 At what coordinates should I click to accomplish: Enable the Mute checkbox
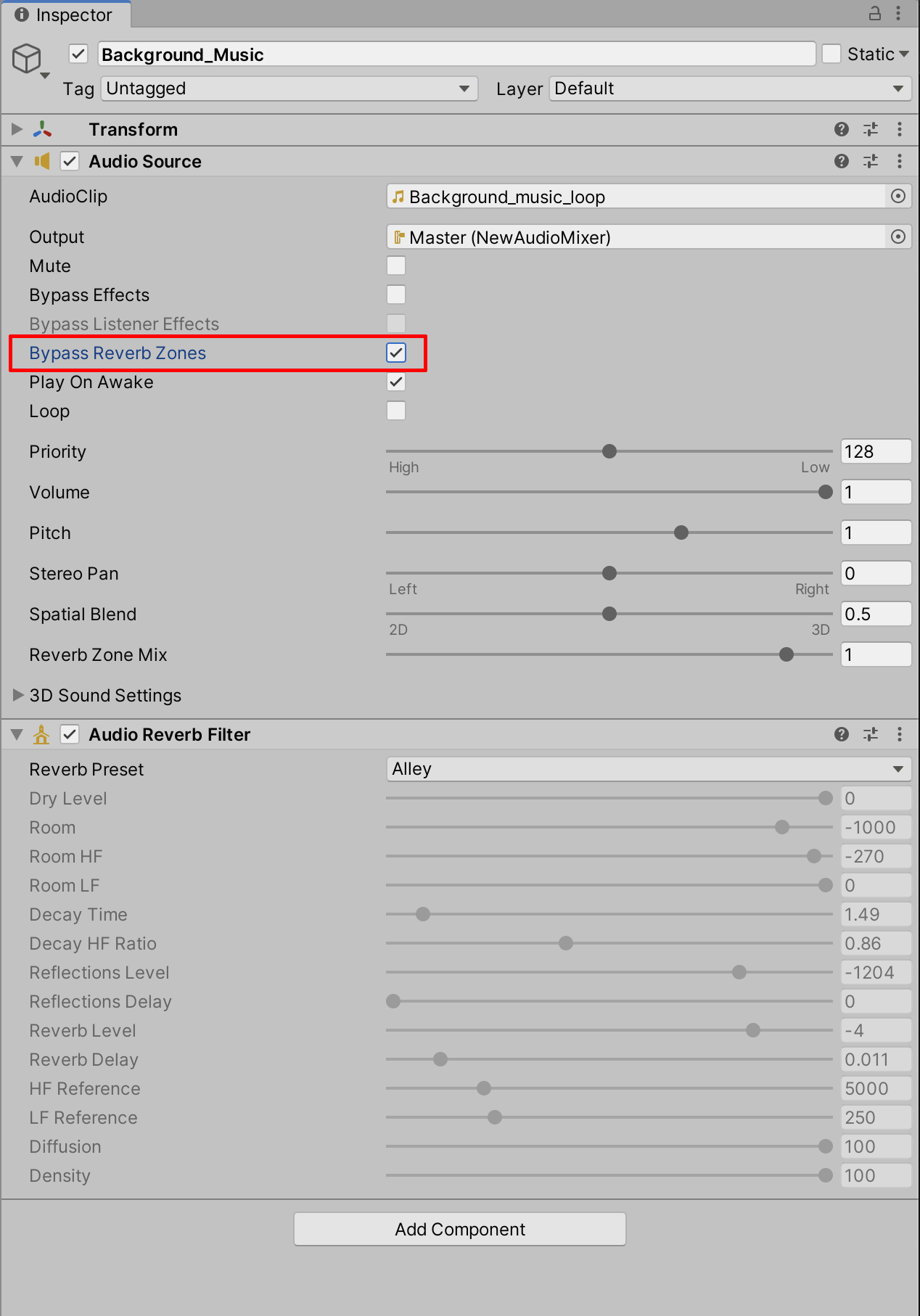point(396,266)
